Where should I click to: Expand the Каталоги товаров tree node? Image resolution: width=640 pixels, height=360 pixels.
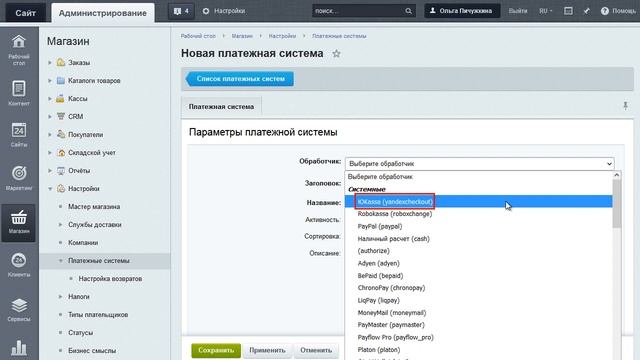[x=50, y=80]
